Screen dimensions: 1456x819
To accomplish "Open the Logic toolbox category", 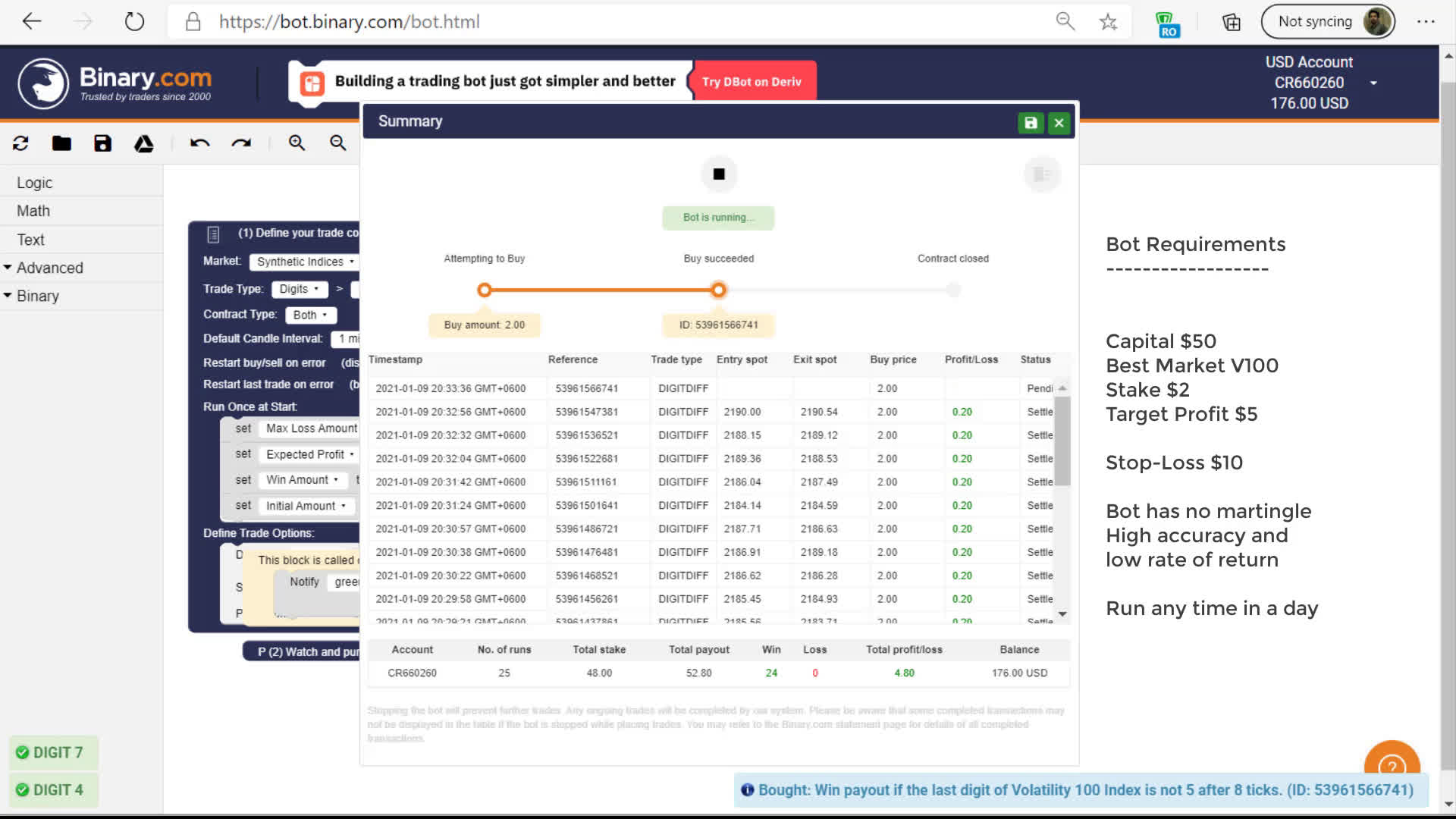I will pos(35,183).
